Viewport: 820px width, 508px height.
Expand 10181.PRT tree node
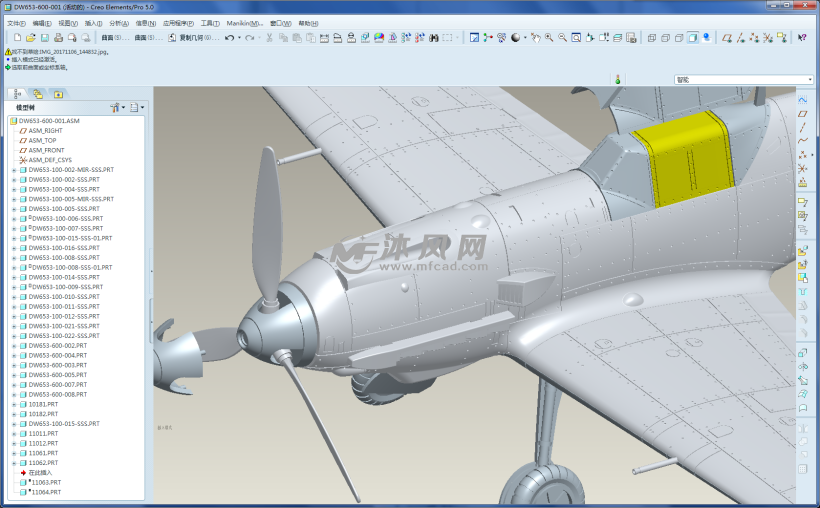pyautogui.click(x=14, y=404)
